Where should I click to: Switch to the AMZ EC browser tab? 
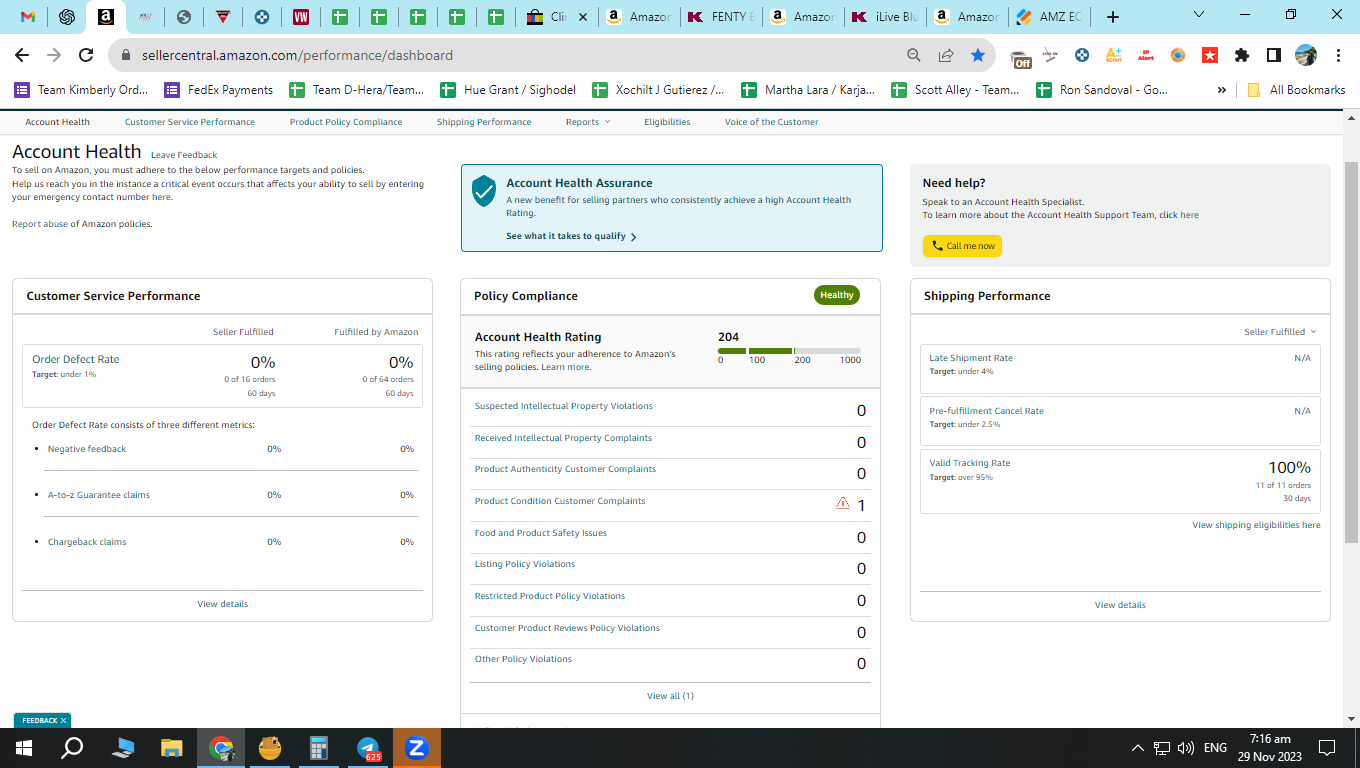tap(1049, 17)
